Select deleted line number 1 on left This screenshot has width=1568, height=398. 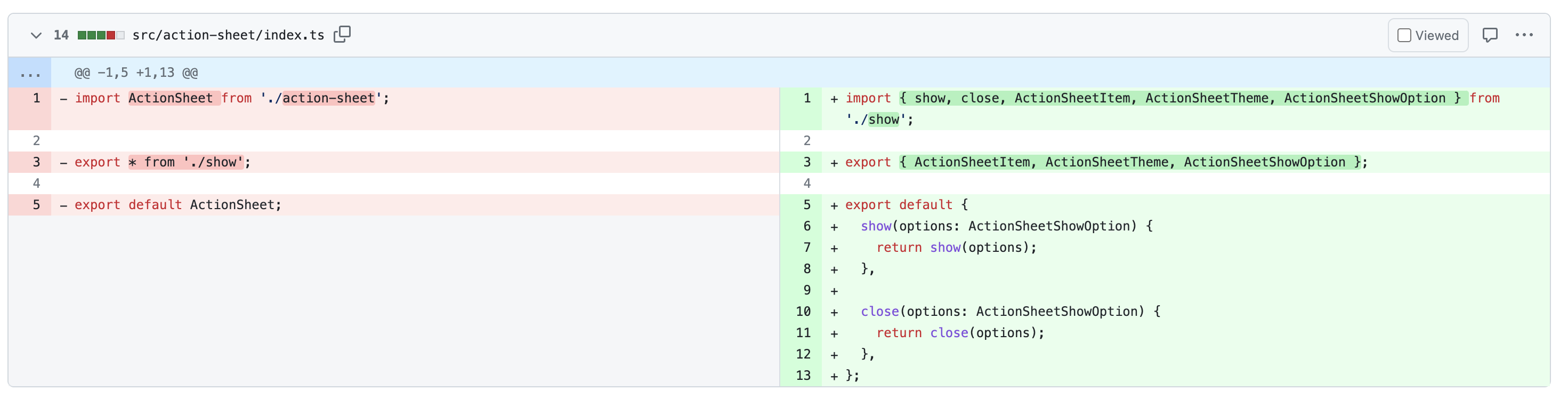click(x=36, y=98)
